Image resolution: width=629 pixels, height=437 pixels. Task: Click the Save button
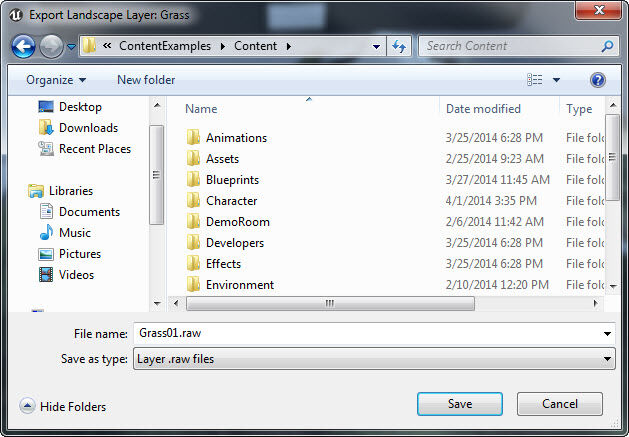460,404
